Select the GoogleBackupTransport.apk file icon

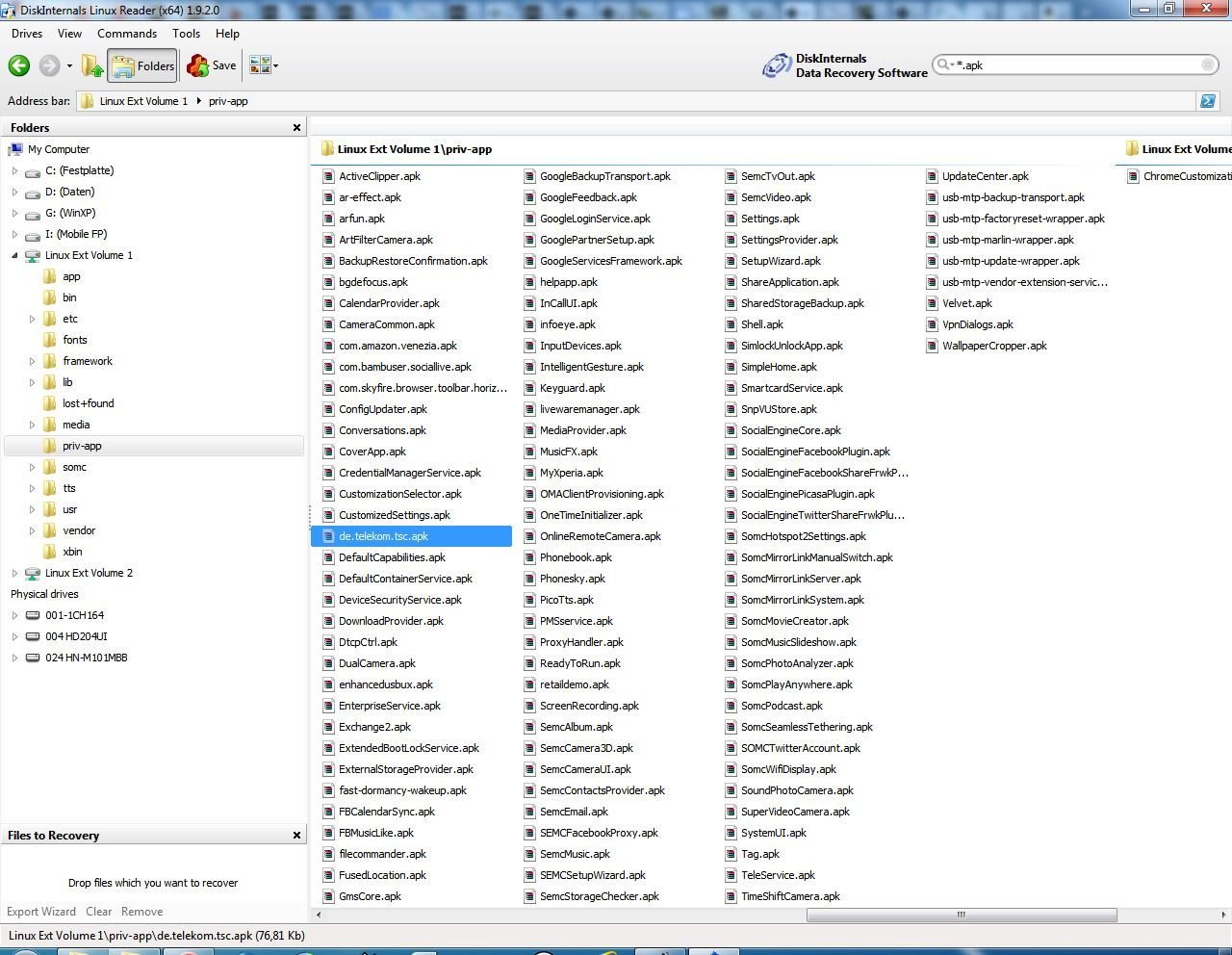[529, 176]
